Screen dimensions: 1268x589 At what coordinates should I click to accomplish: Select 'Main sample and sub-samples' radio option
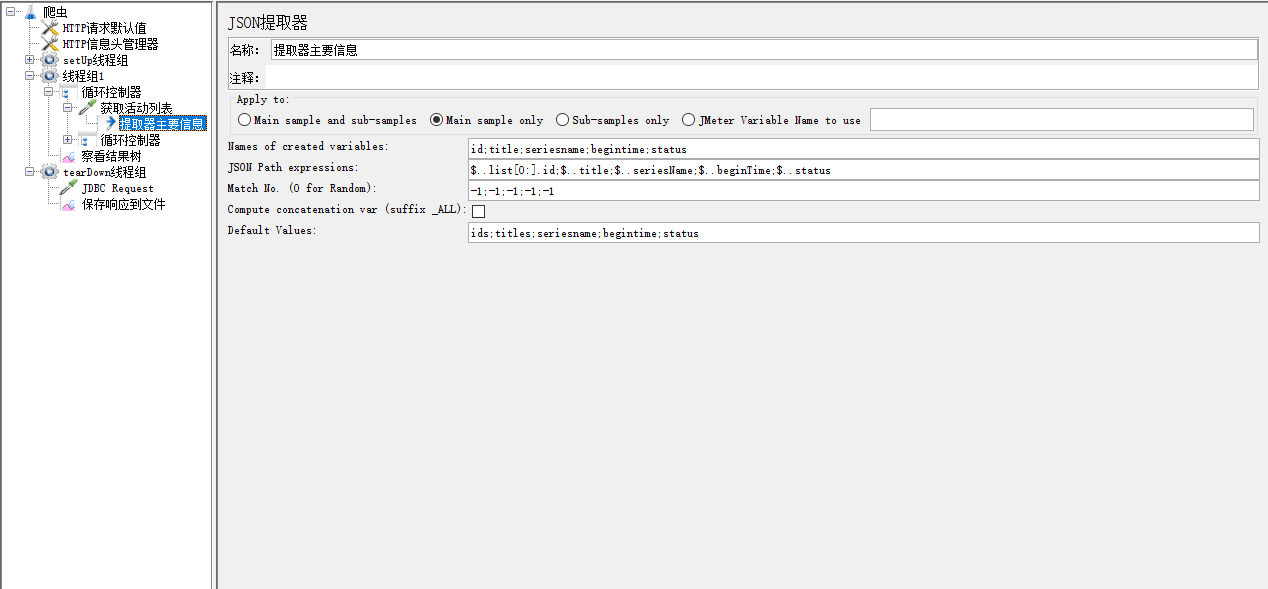pyautogui.click(x=245, y=120)
